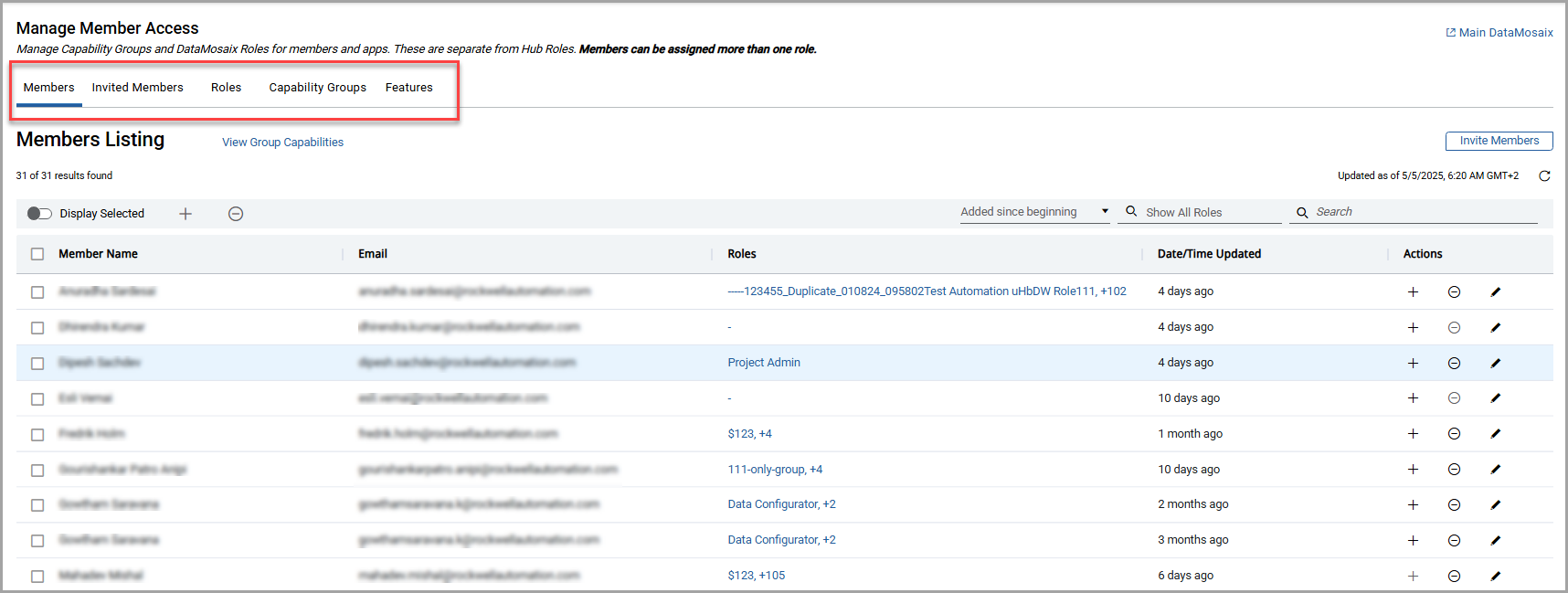Open the View Group Capabilities link
The height and width of the screenshot is (593, 1568).
282,143
